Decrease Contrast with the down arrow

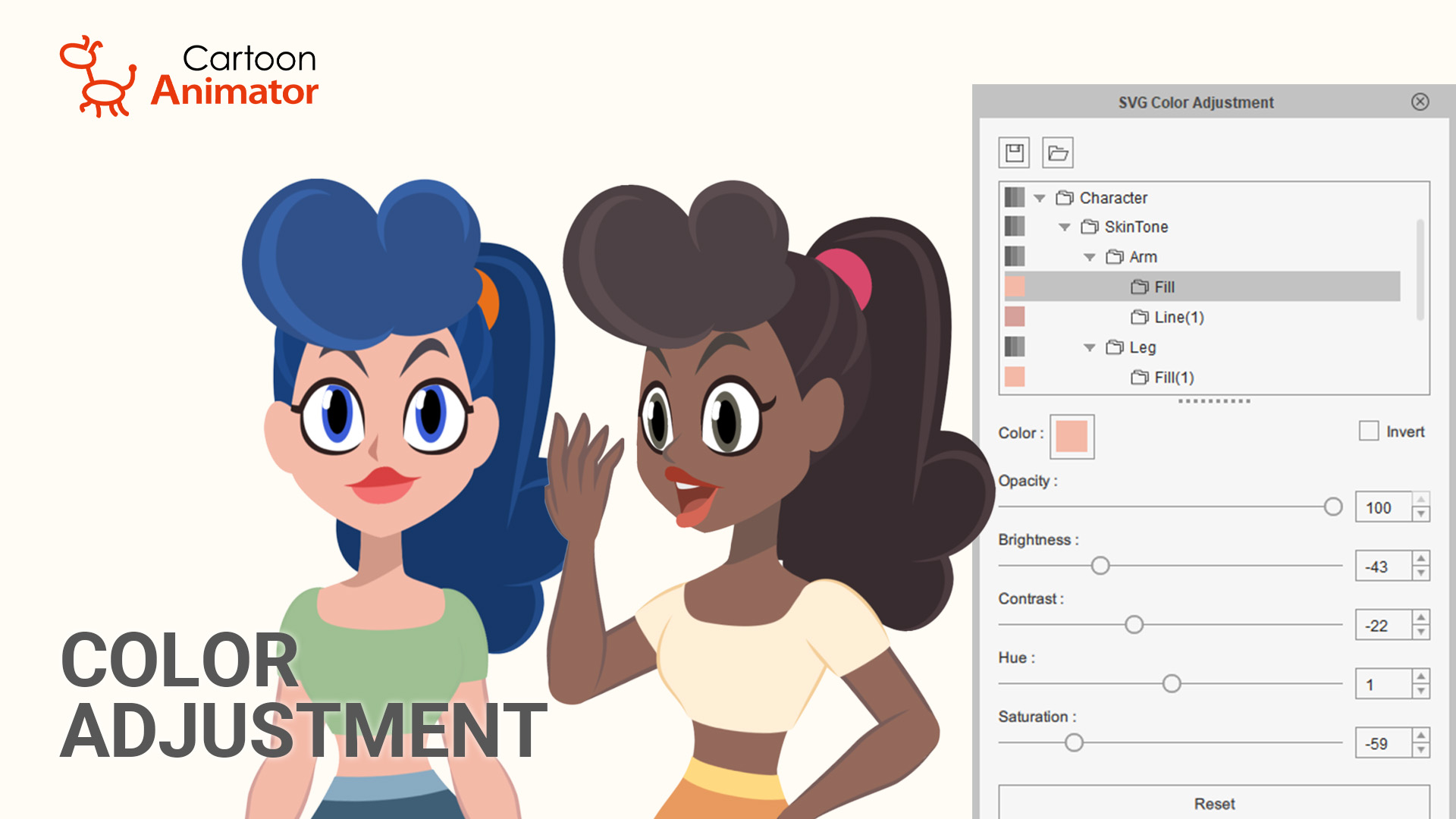1421,633
